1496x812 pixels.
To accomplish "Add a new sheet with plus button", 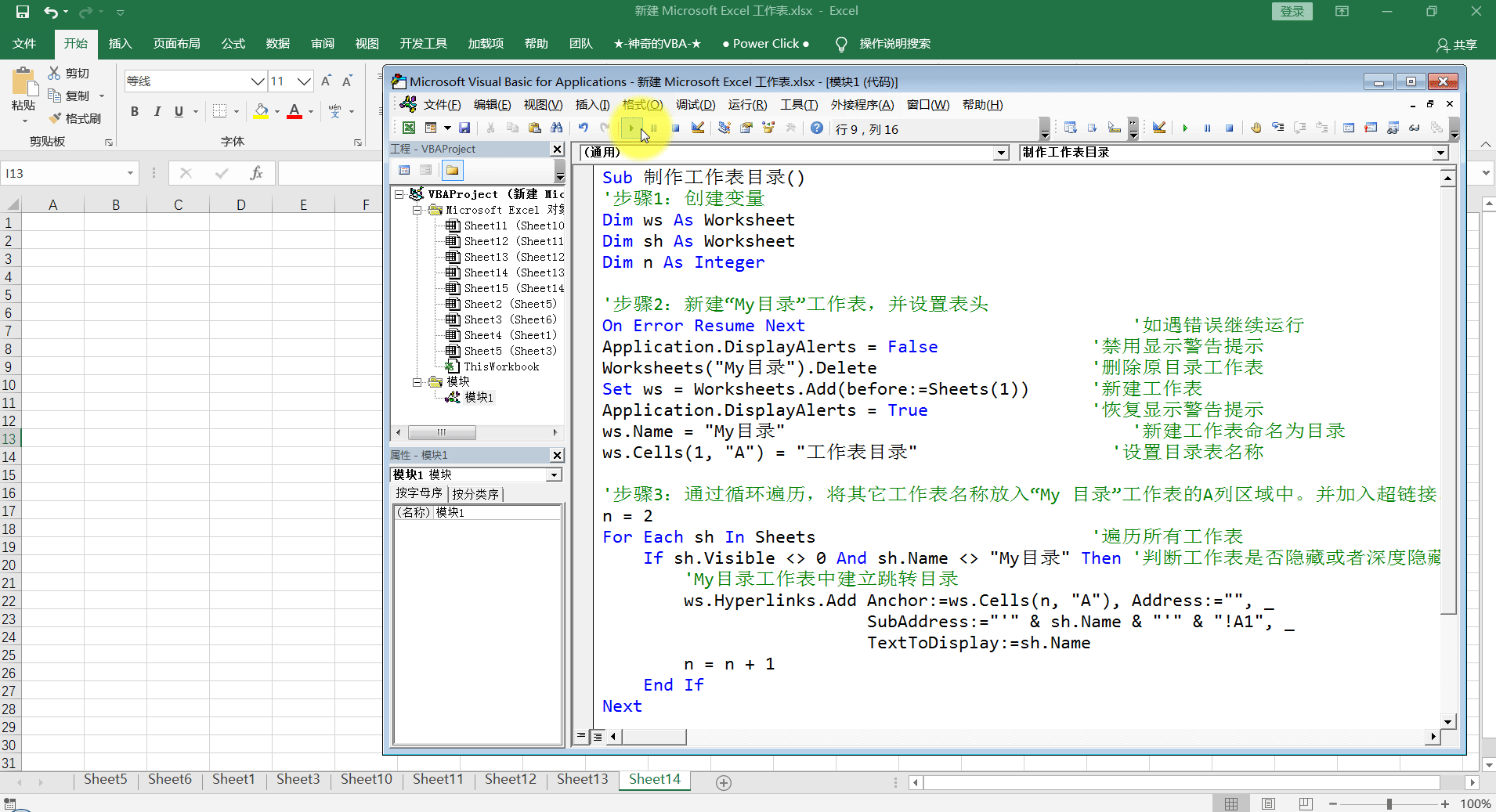I will click(724, 783).
